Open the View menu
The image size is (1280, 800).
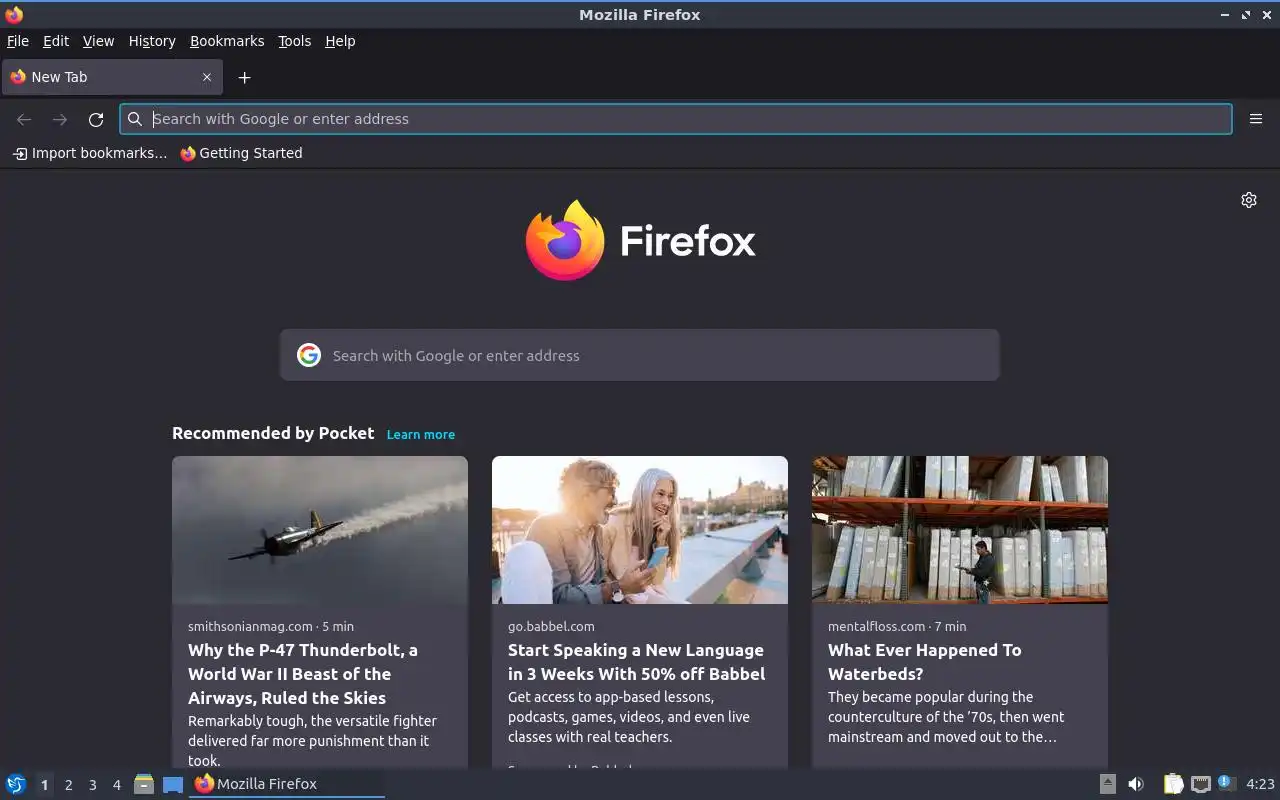pos(98,41)
